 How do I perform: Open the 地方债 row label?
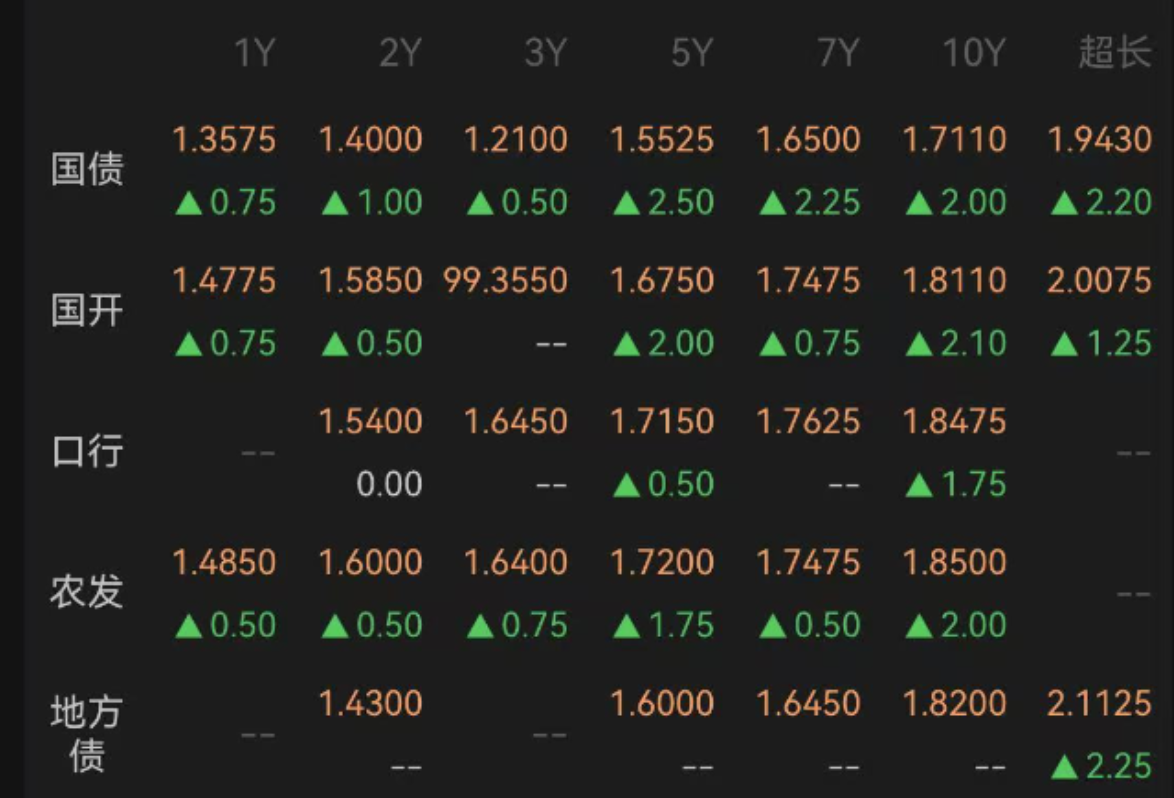pos(87,734)
